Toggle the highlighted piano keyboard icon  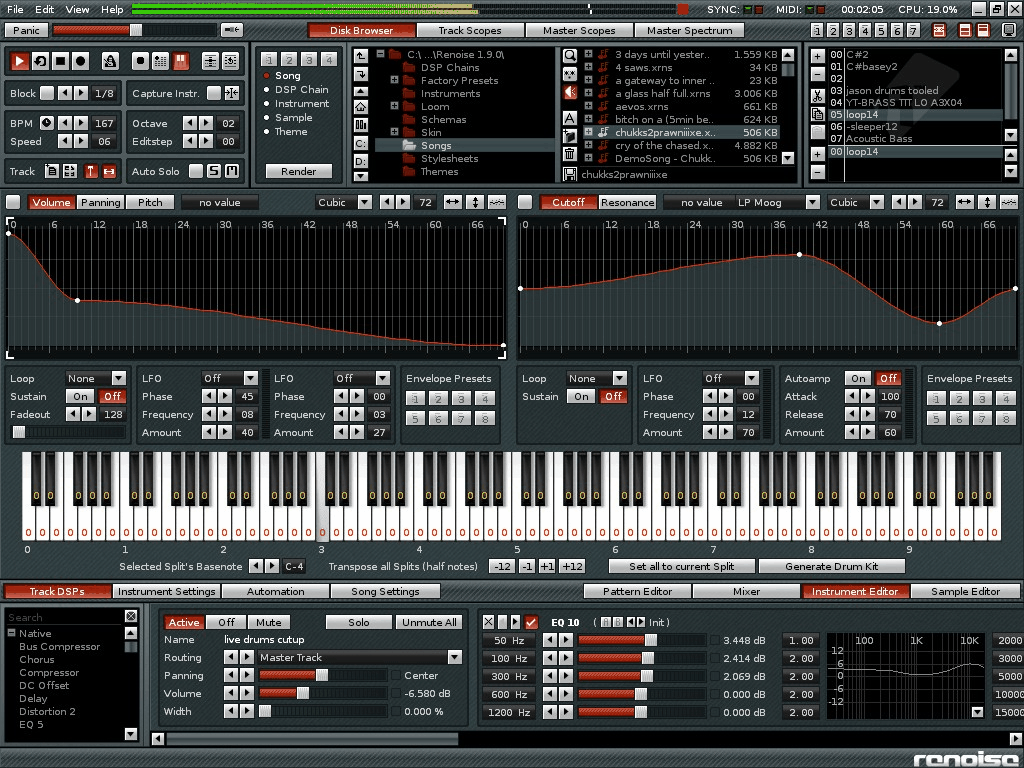[181, 61]
